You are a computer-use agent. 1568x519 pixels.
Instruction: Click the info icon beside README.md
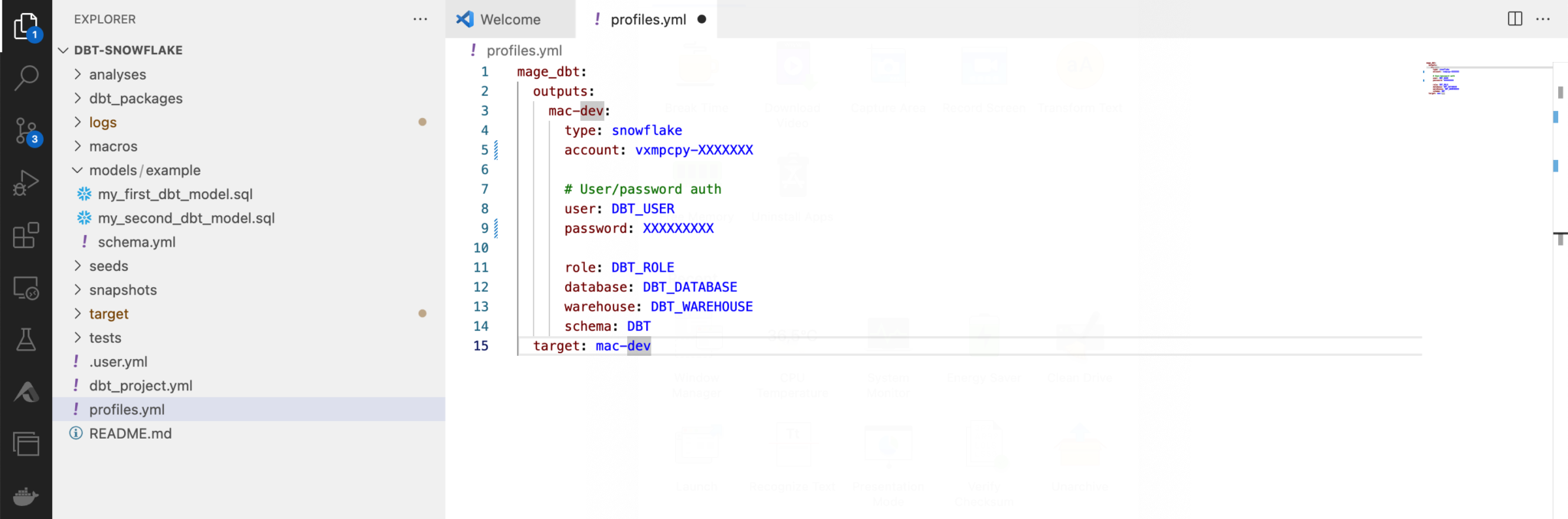tap(76, 433)
